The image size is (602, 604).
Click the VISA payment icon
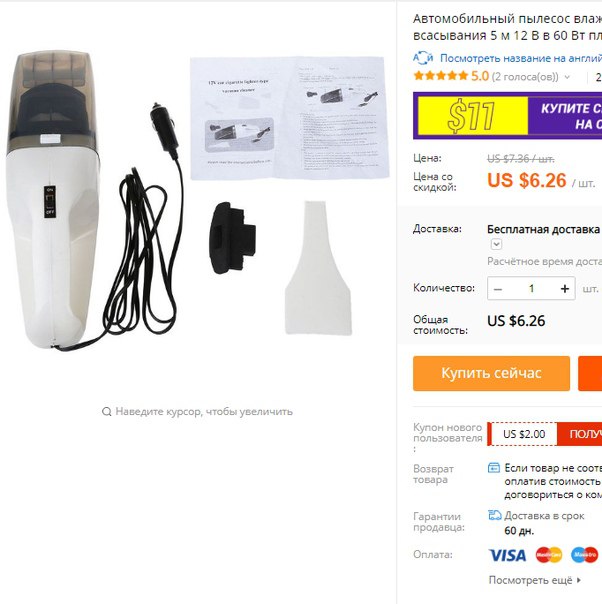pos(508,555)
